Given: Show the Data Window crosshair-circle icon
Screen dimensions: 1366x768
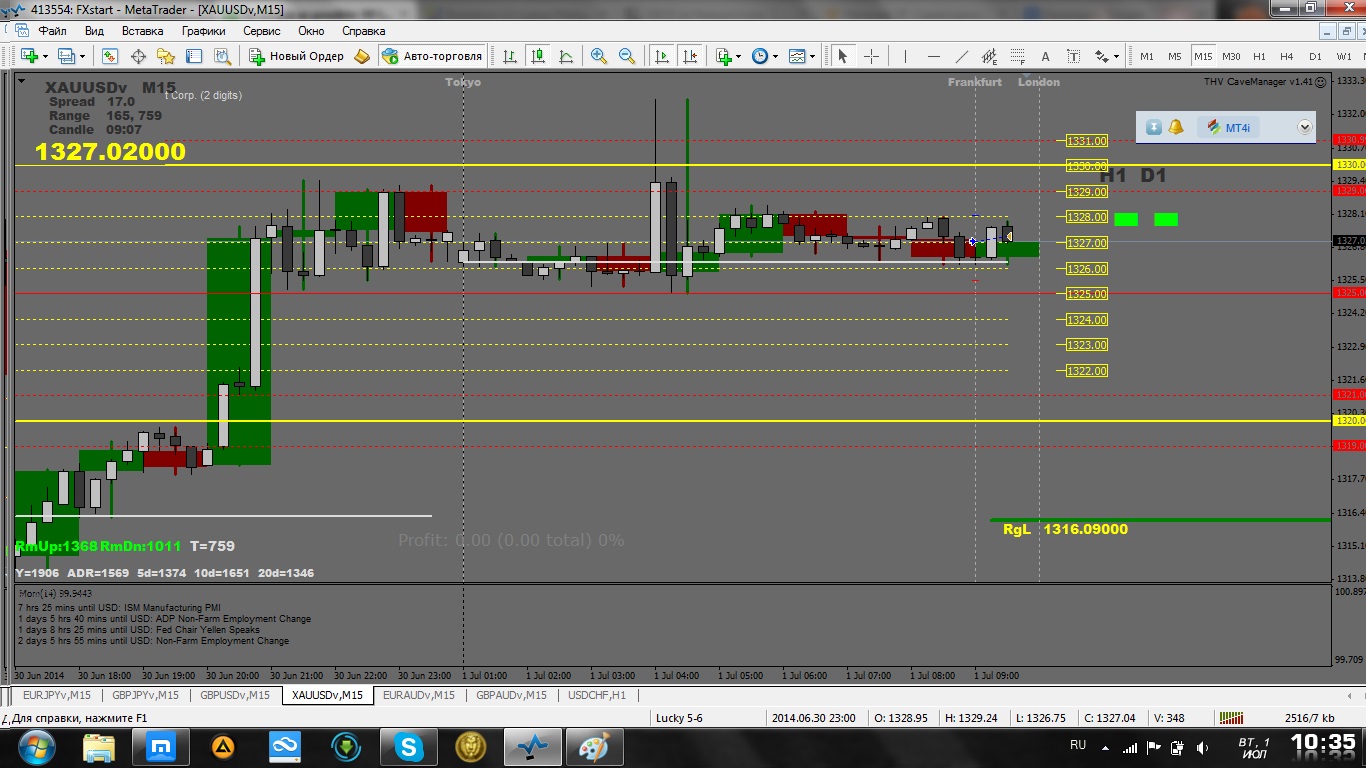Looking at the screenshot, I should point(138,56).
